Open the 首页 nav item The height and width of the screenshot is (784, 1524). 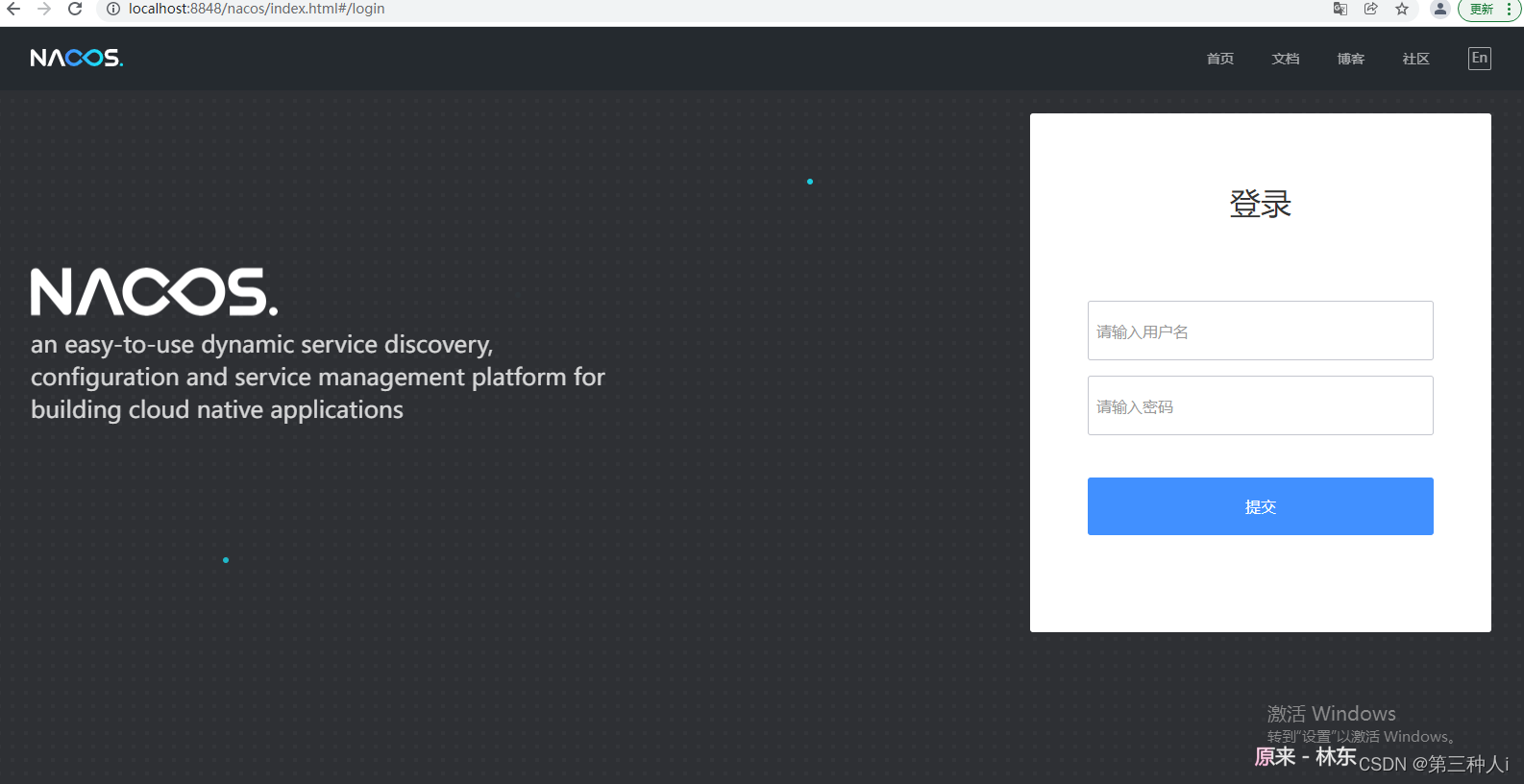click(x=1220, y=59)
